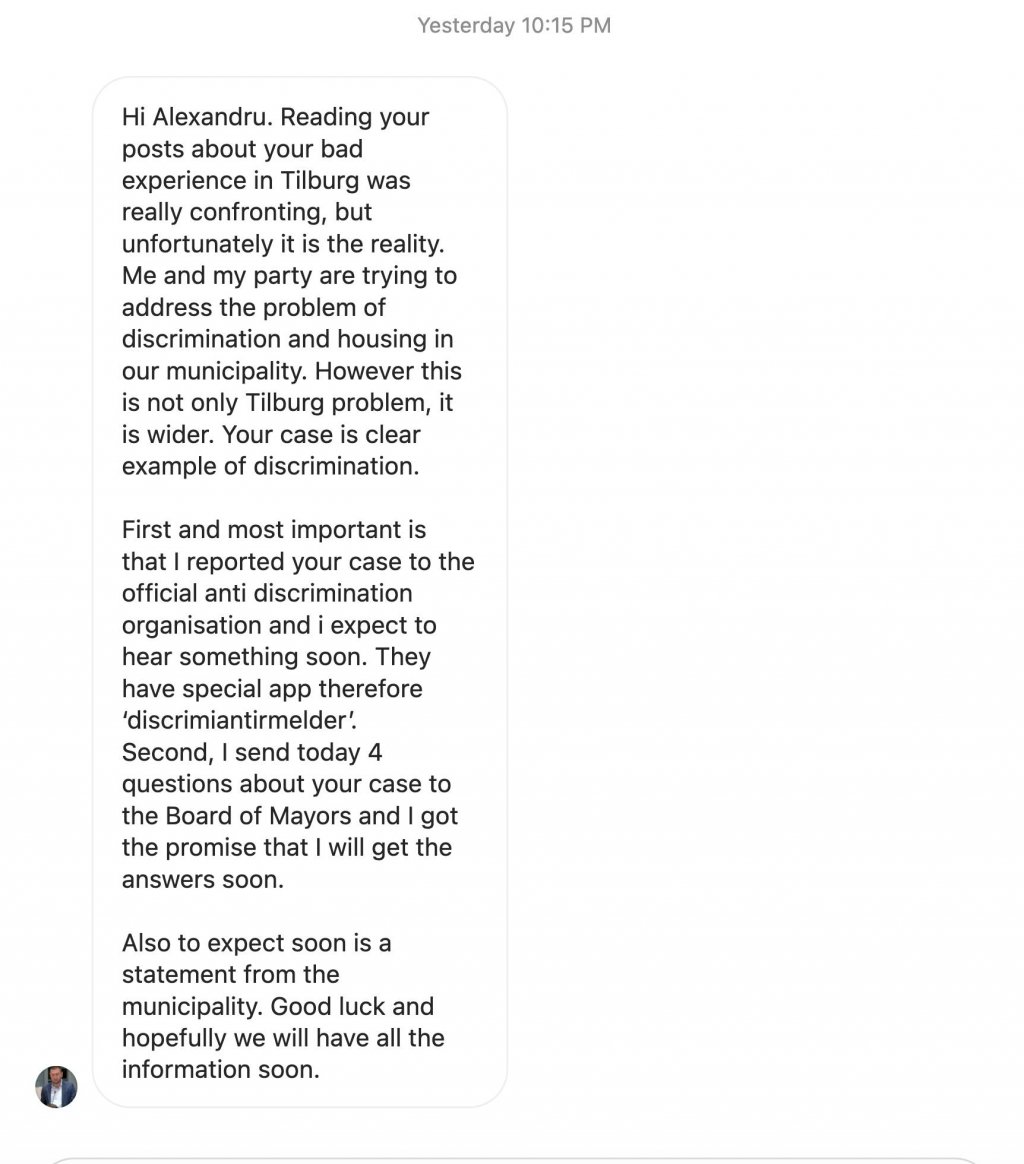Screen dimensions: 1024x1164
Task: Click the word 'discrimiantirmelder' in the message
Action: 238,720
